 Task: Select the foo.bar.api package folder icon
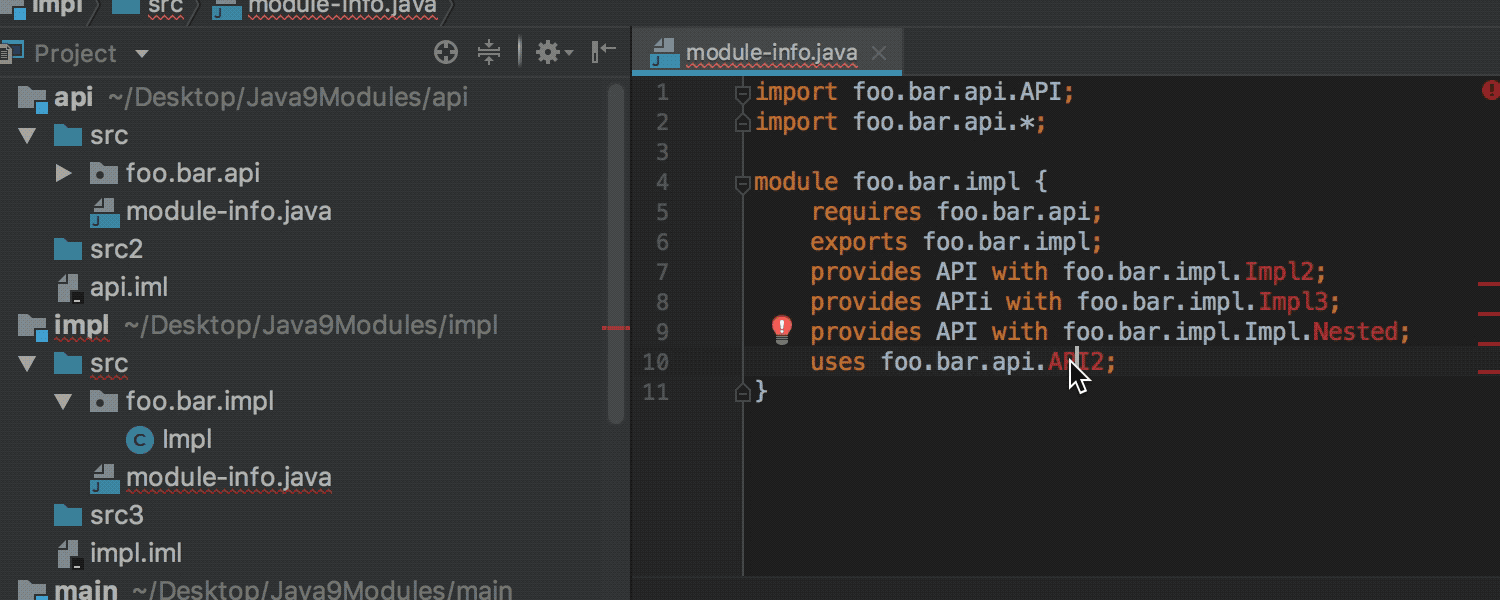pyautogui.click(x=104, y=173)
